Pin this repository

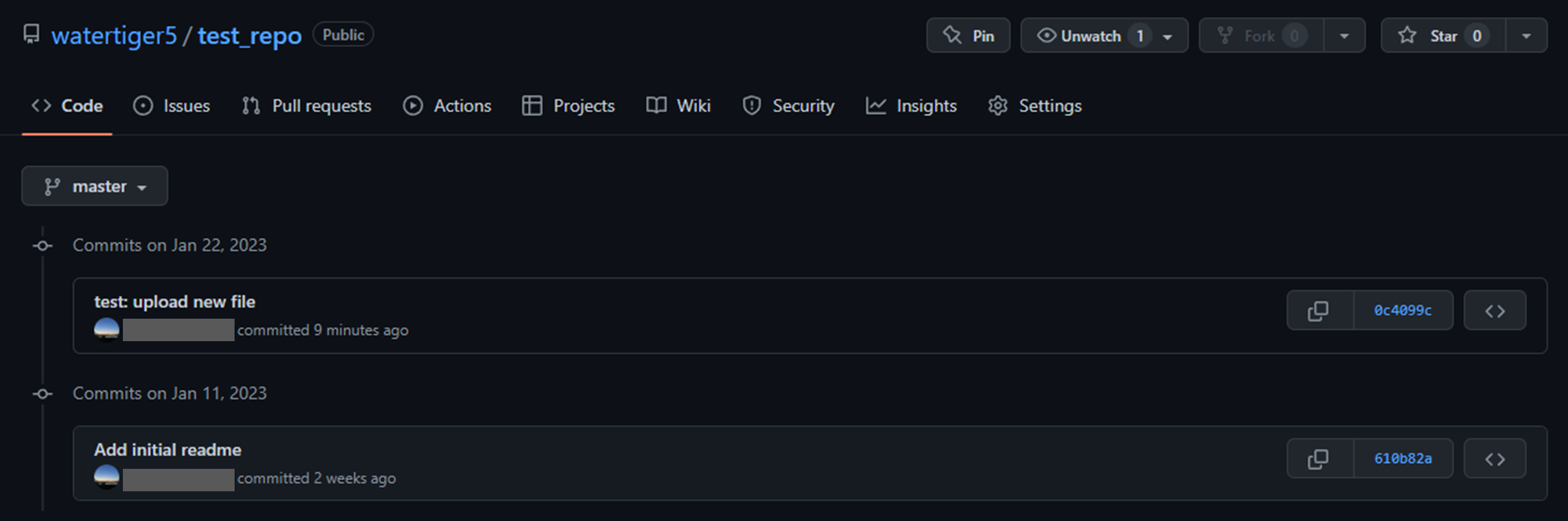point(968,35)
